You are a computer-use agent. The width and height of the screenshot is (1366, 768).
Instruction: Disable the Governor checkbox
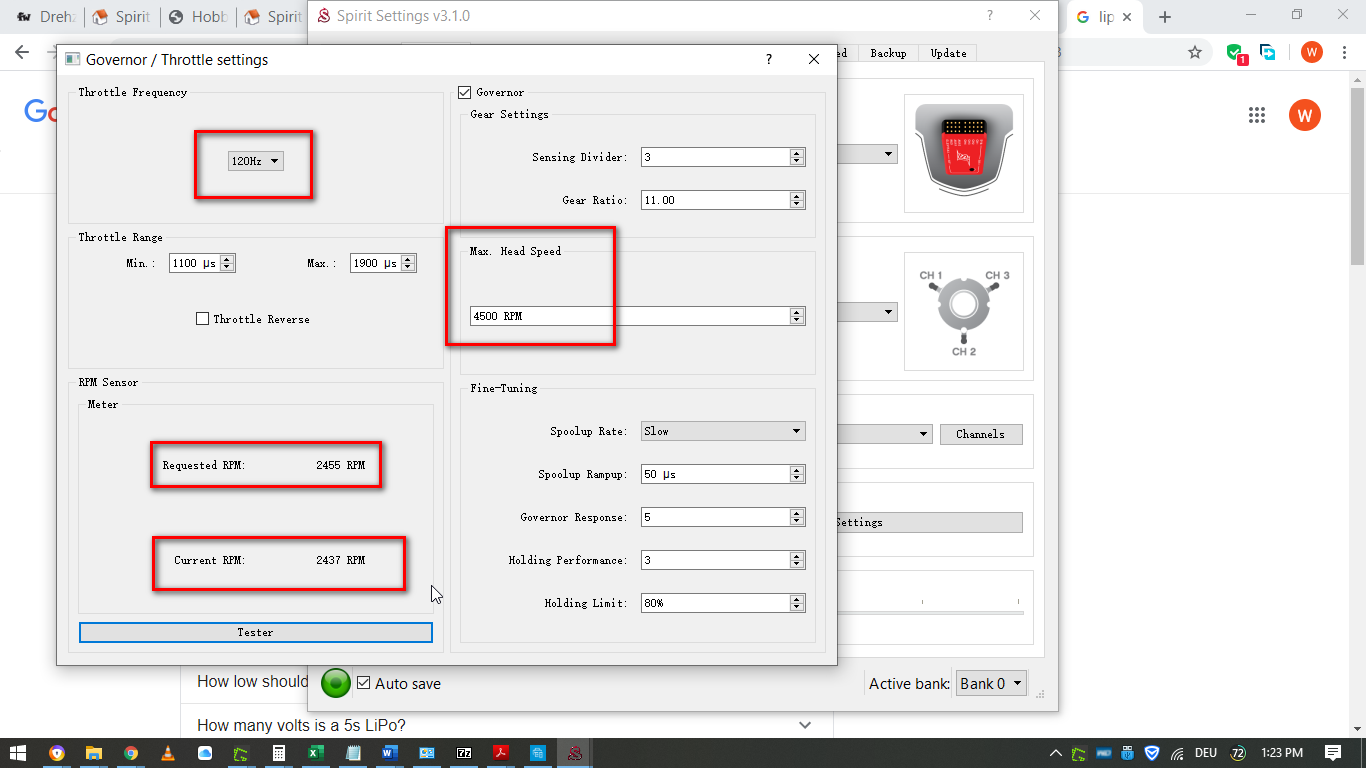coord(464,93)
